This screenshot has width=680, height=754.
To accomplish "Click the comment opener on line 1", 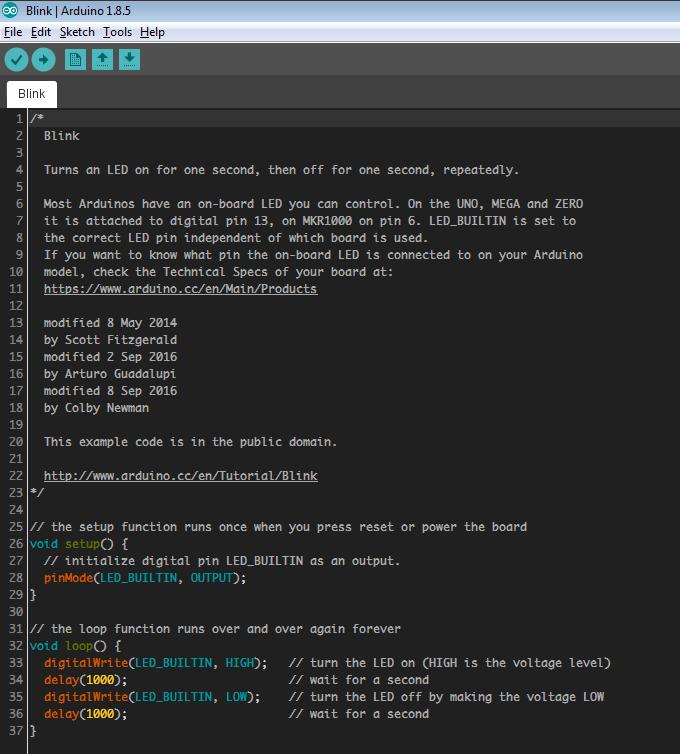I will 37,118.
